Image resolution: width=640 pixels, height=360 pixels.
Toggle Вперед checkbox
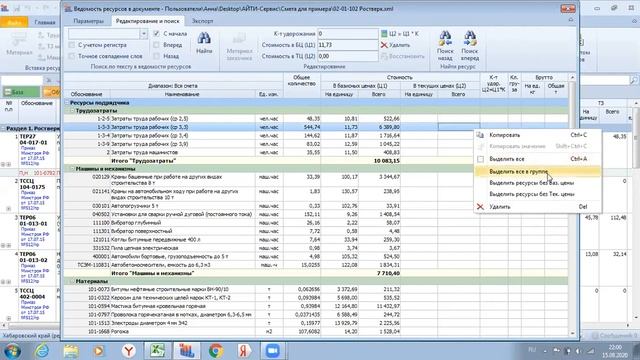click(156, 45)
